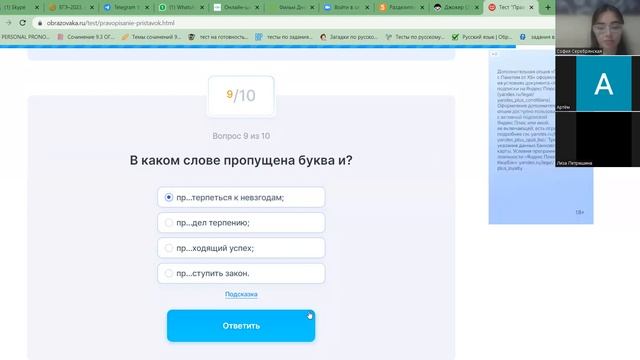Open a new tab with the plus icon

pyautogui.click(x=548, y=7)
